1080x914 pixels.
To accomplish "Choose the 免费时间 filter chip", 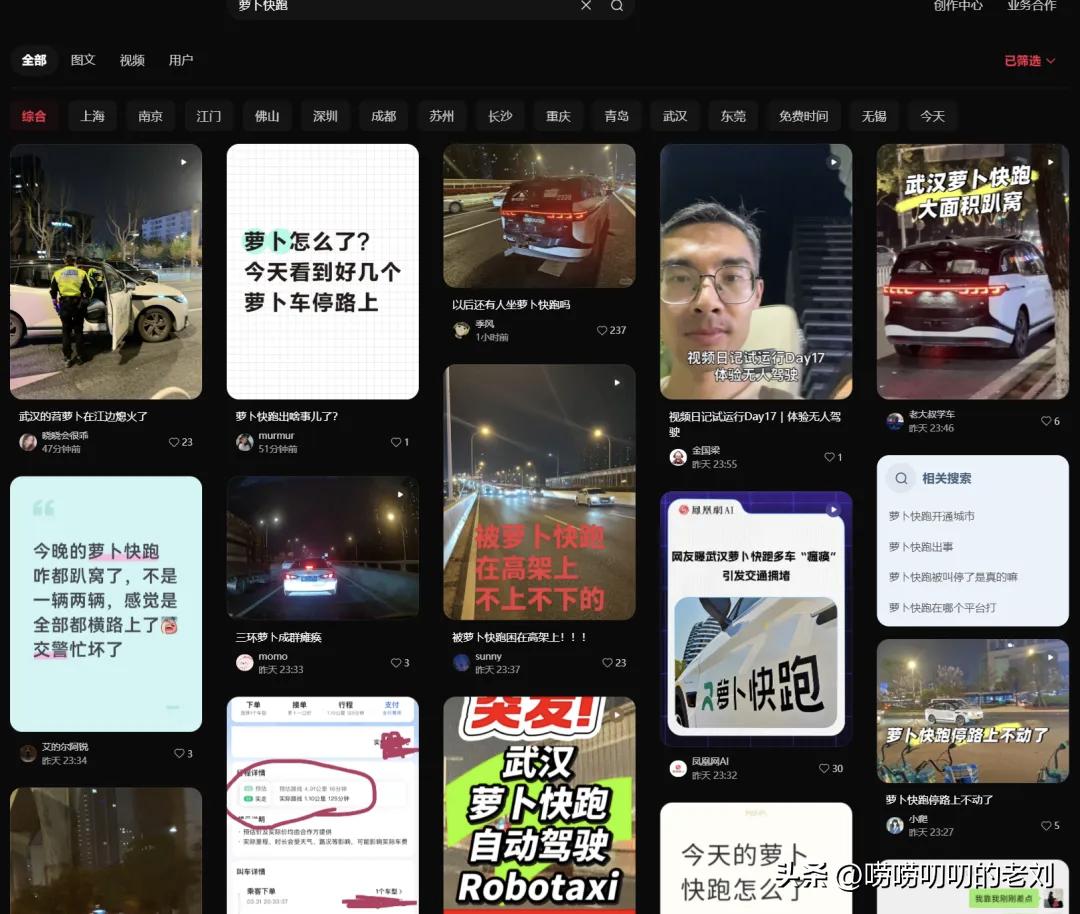I will [804, 116].
